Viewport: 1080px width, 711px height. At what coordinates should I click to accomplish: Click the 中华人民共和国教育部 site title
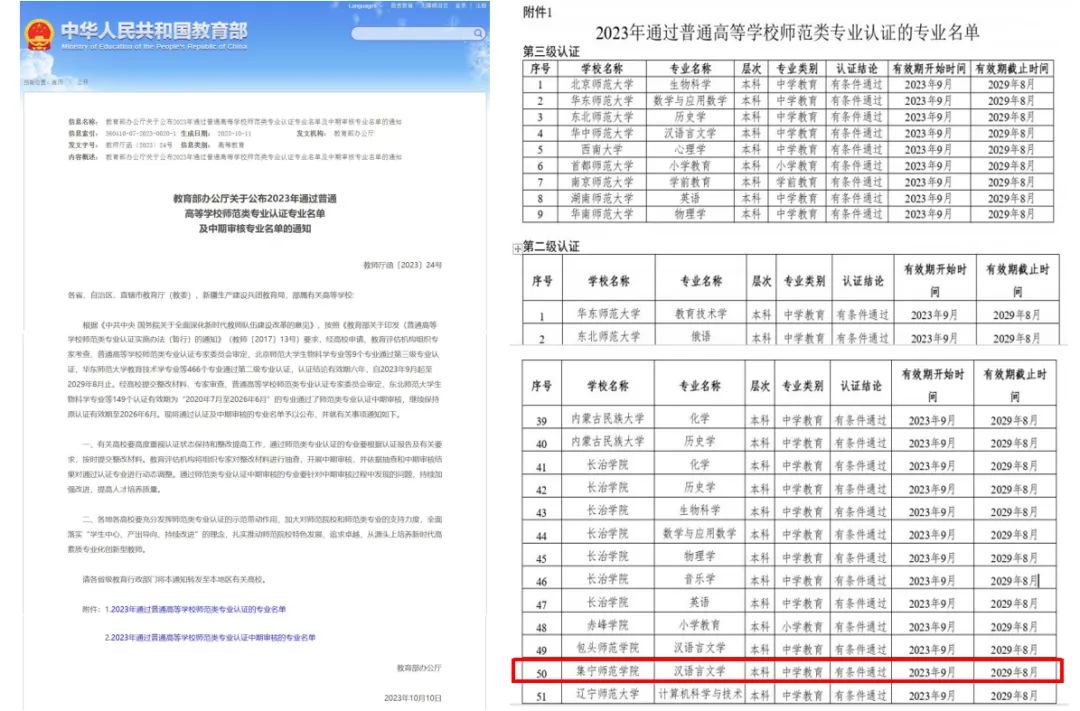pos(153,29)
